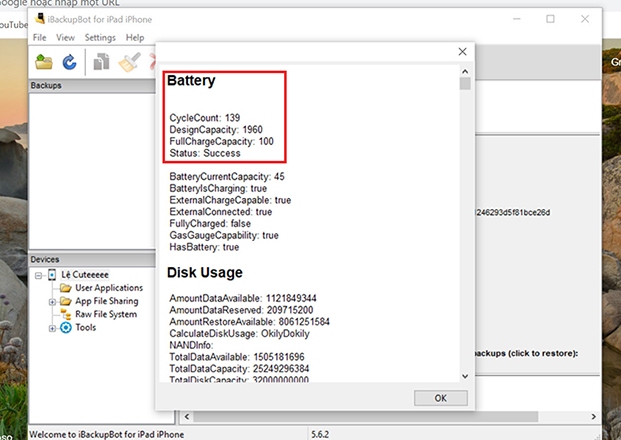
Task: Select the Lê Cuteeeee device icon
Action: point(52,275)
